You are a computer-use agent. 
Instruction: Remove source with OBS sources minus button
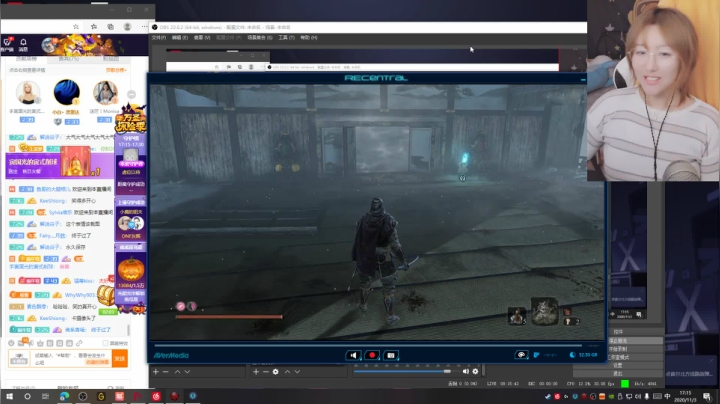[265, 371]
